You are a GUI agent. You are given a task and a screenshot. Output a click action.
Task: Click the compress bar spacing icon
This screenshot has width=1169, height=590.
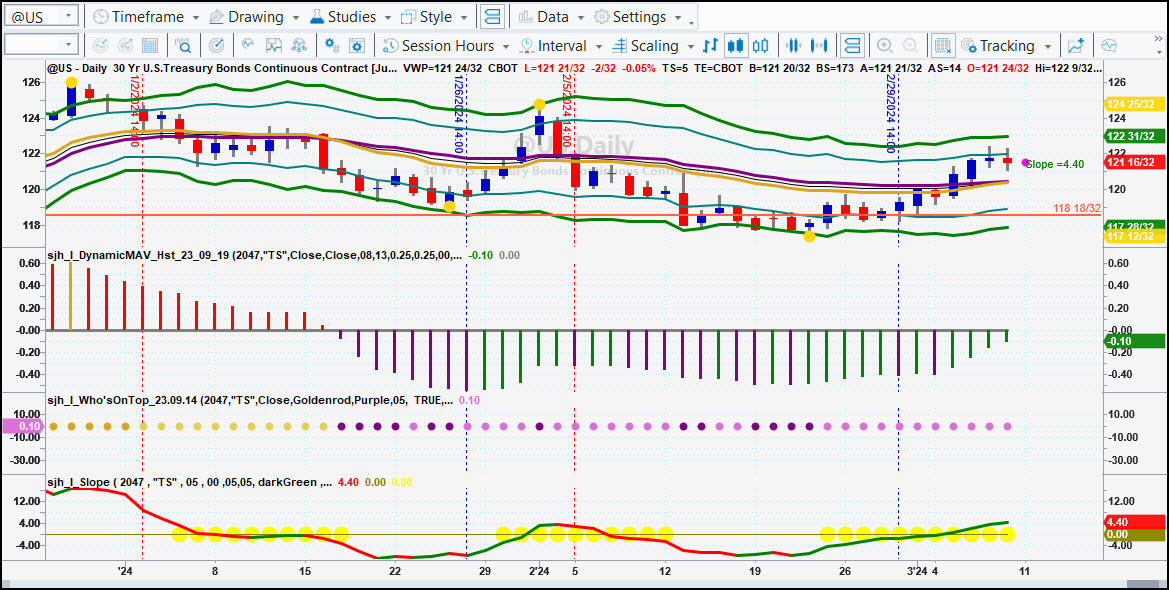coord(793,45)
